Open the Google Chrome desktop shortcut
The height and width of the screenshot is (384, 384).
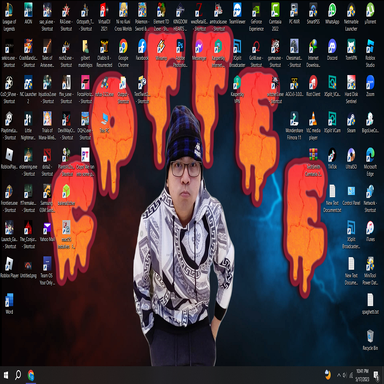(123, 53)
